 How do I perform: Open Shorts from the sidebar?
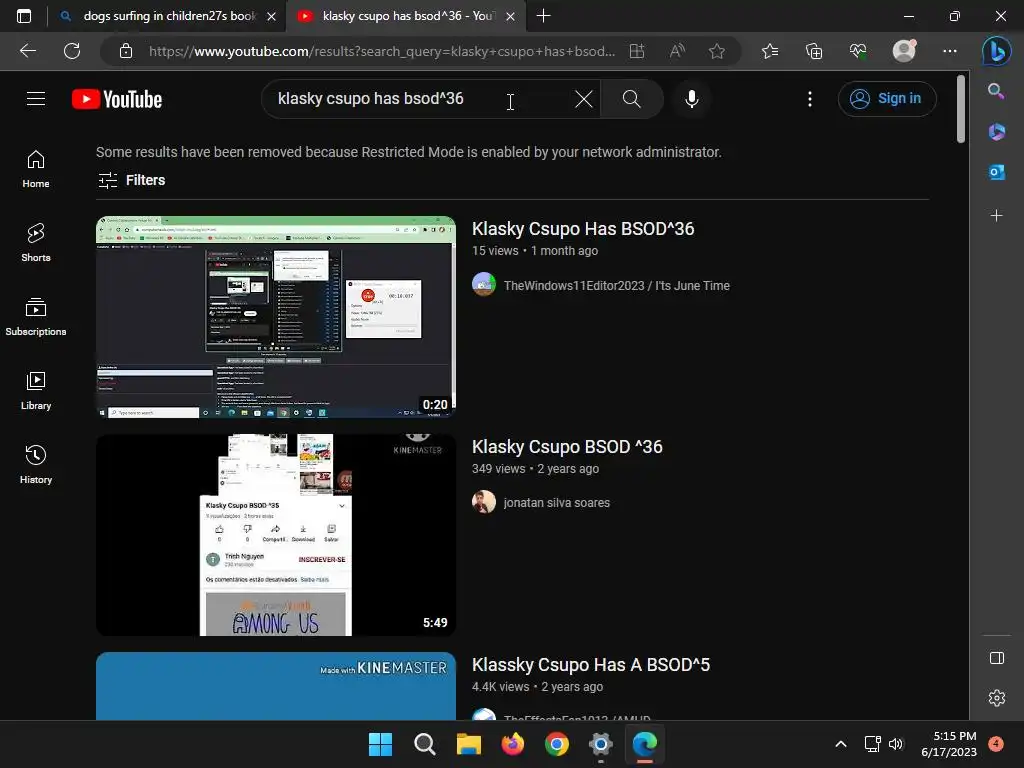coord(36,243)
